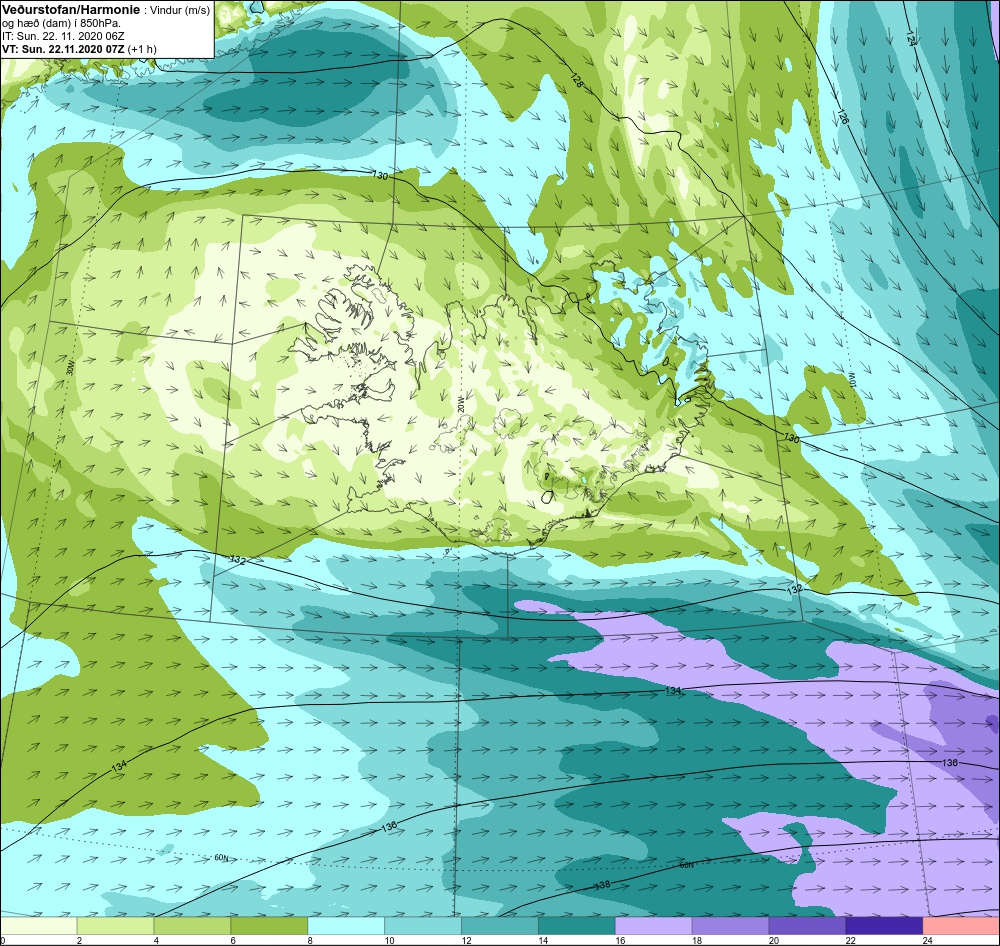Click the '132' contour label southeast of Iceland

point(794,589)
